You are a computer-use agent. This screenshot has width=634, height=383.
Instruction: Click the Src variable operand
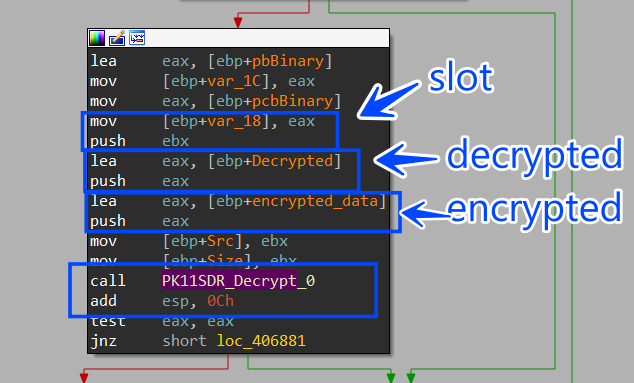220,241
